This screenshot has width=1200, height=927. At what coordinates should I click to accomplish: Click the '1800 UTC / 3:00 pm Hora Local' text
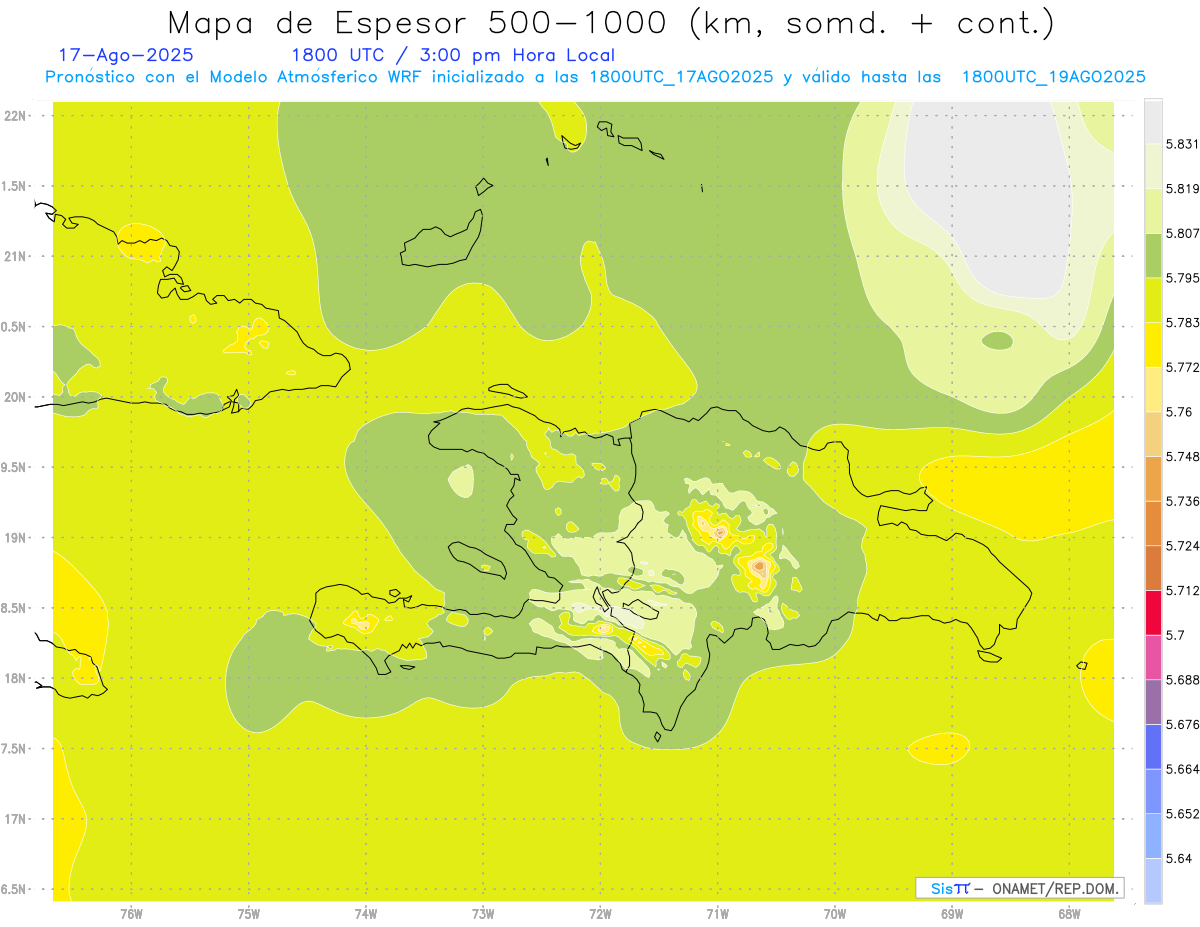tap(453, 55)
